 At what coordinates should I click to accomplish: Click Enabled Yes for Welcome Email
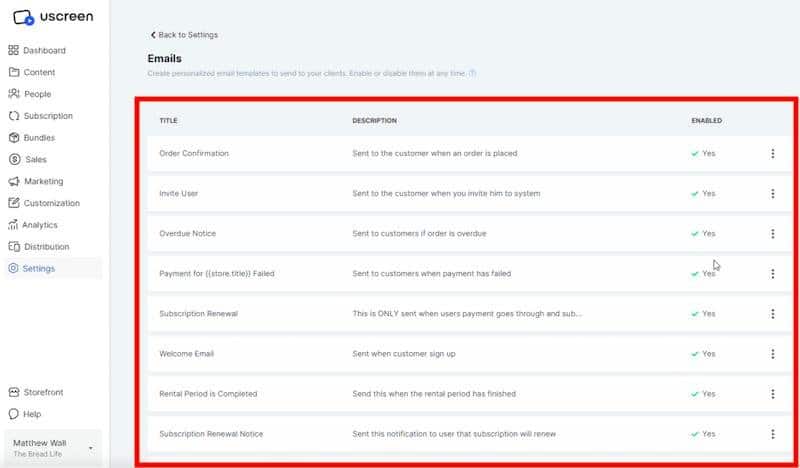pos(703,354)
